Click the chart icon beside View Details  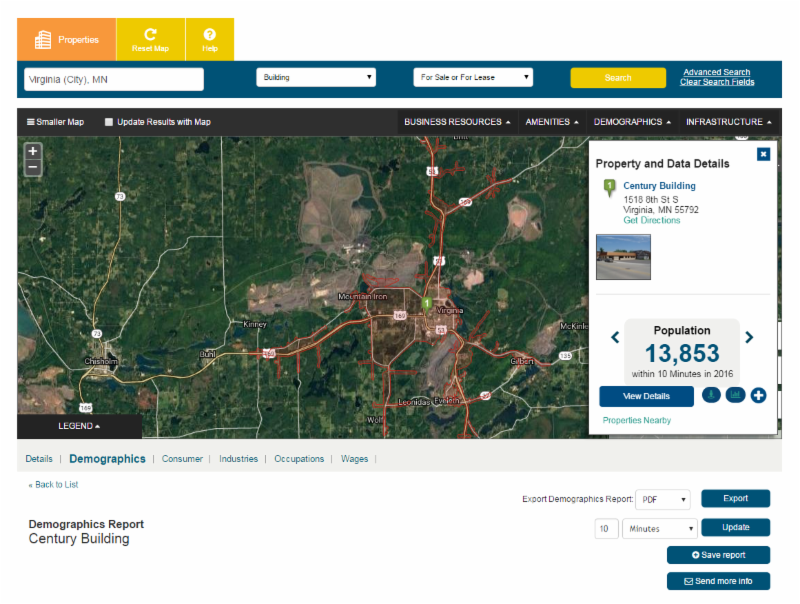click(735, 395)
